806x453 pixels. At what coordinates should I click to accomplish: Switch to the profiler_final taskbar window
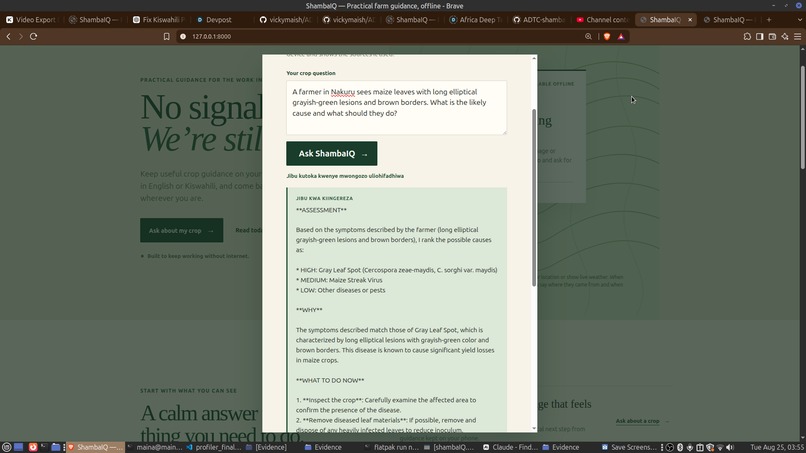coord(214,447)
